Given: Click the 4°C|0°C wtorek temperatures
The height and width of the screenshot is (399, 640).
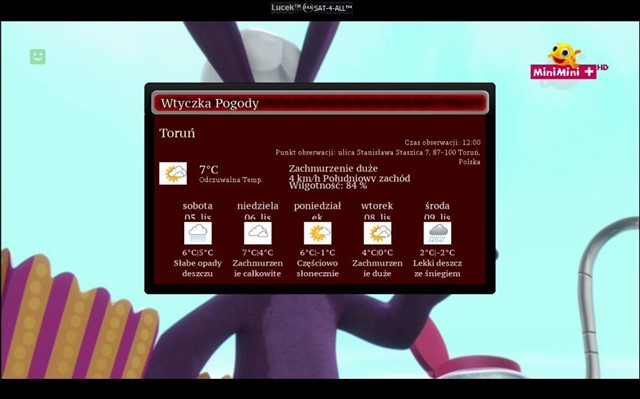Looking at the screenshot, I should [377, 253].
